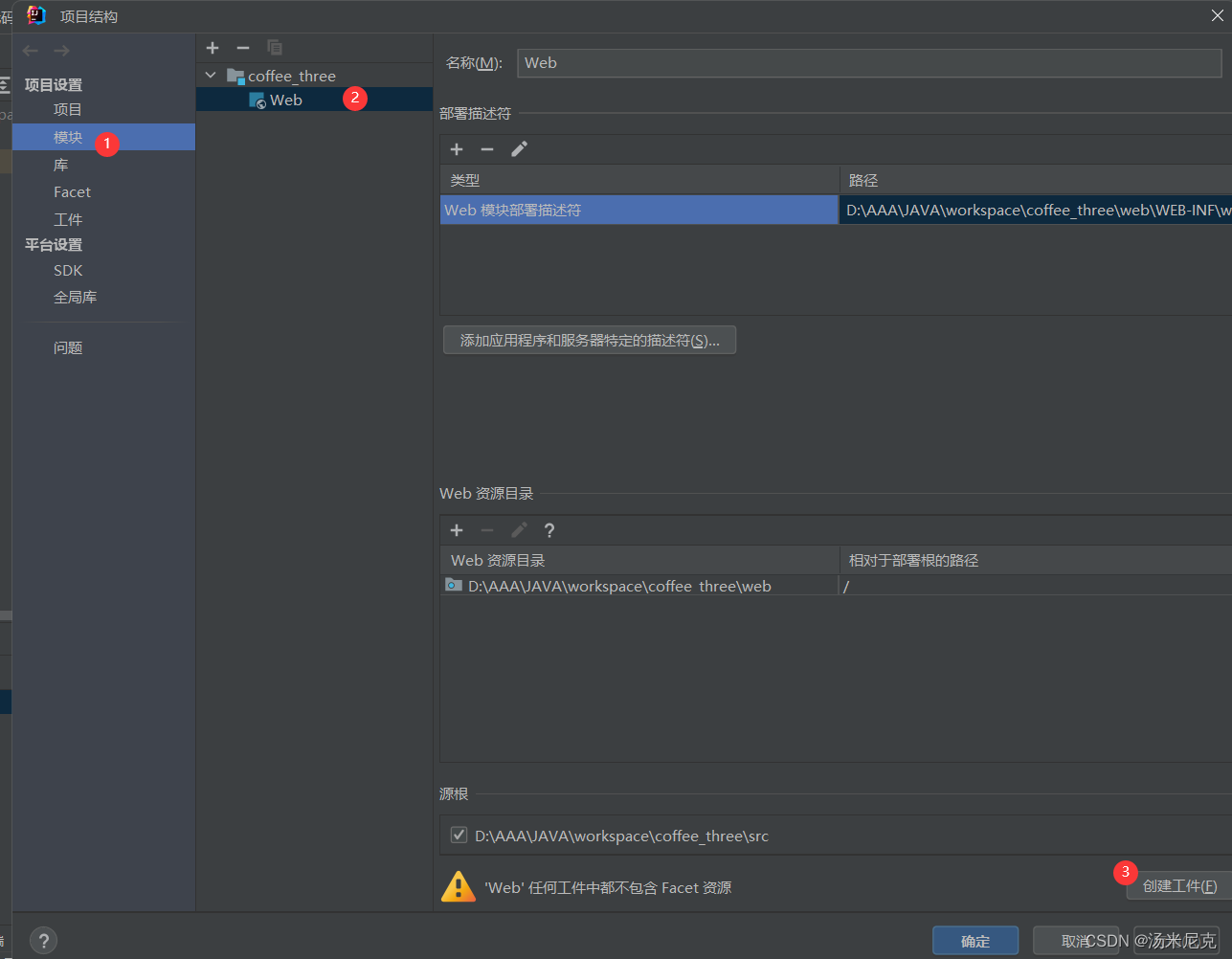Image resolution: width=1232 pixels, height=959 pixels.
Task: Open 全局库 platform settings
Action: pyautogui.click(x=75, y=298)
